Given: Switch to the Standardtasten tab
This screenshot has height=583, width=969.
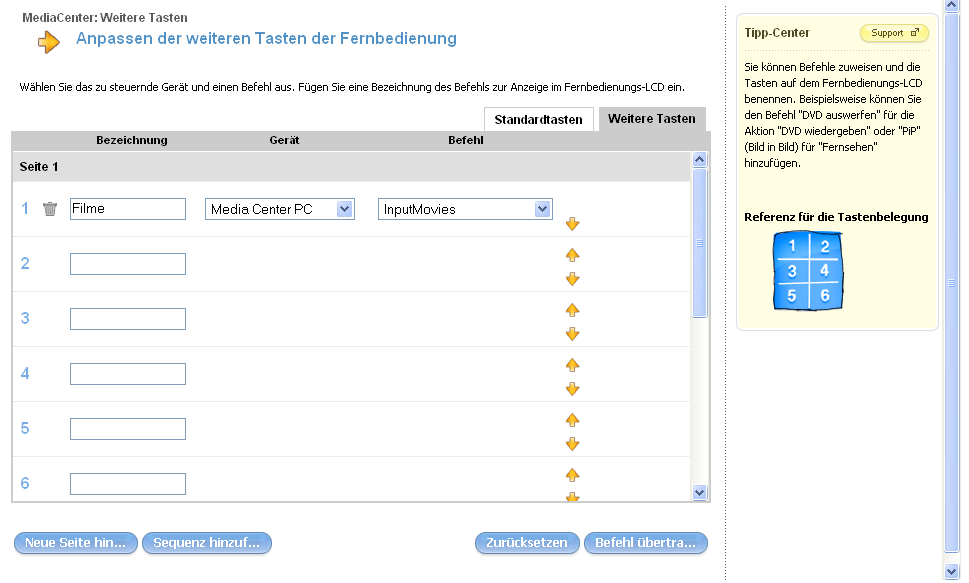Looking at the screenshot, I should click(538, 119).
